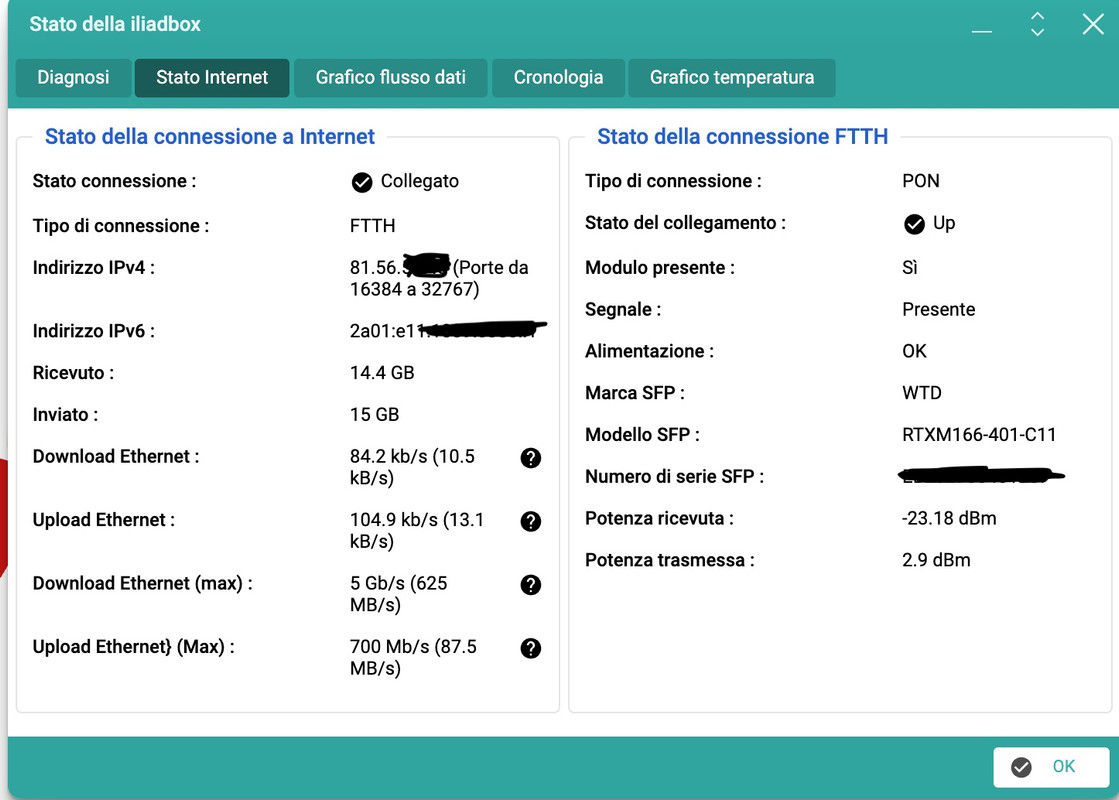The height and width of the screenshot is (800, 1119).
Task: Click the Upload Ethernet} (Max) label
Action: 133,647
